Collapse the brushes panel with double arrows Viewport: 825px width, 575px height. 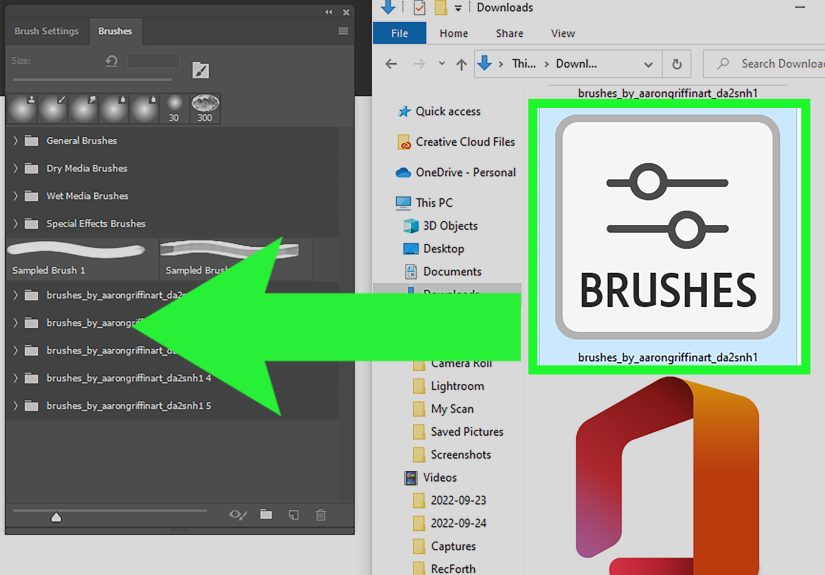point(328,12)
